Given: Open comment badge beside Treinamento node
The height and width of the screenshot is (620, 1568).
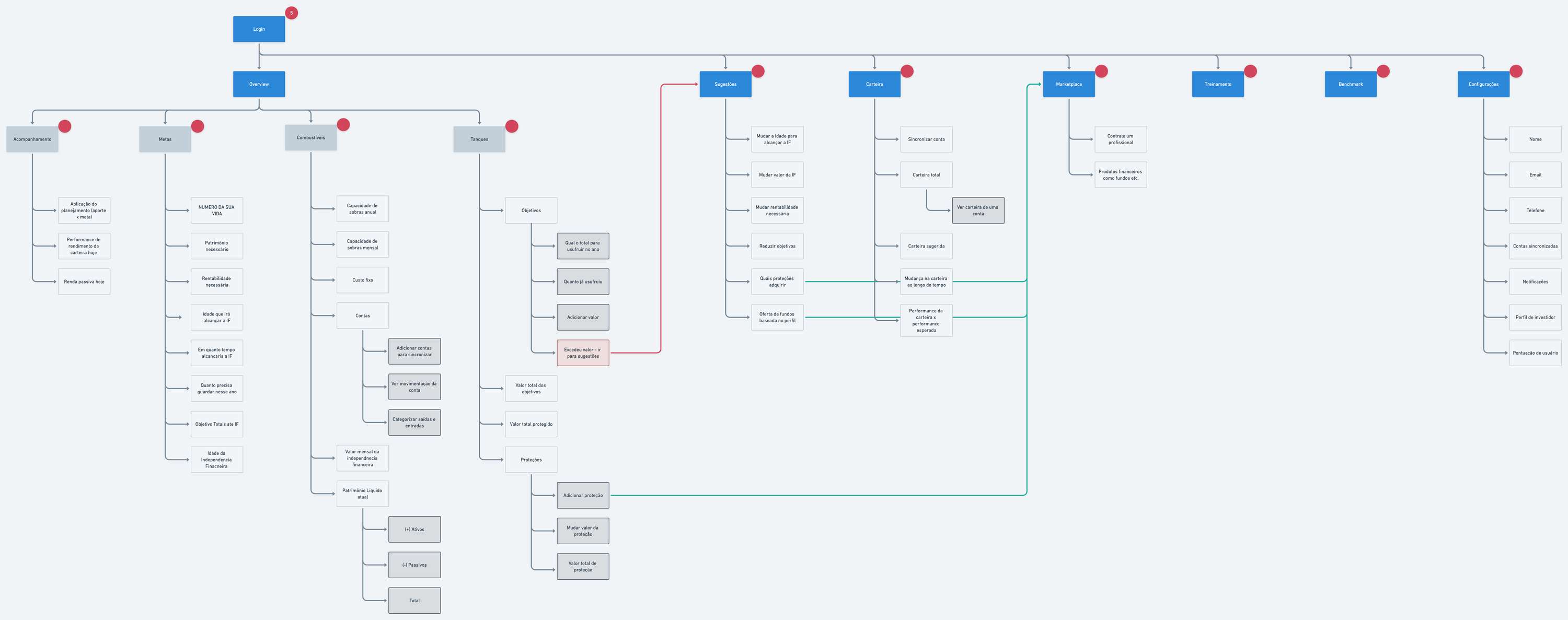Looking at the screenshot, I should coord(1250,71).
